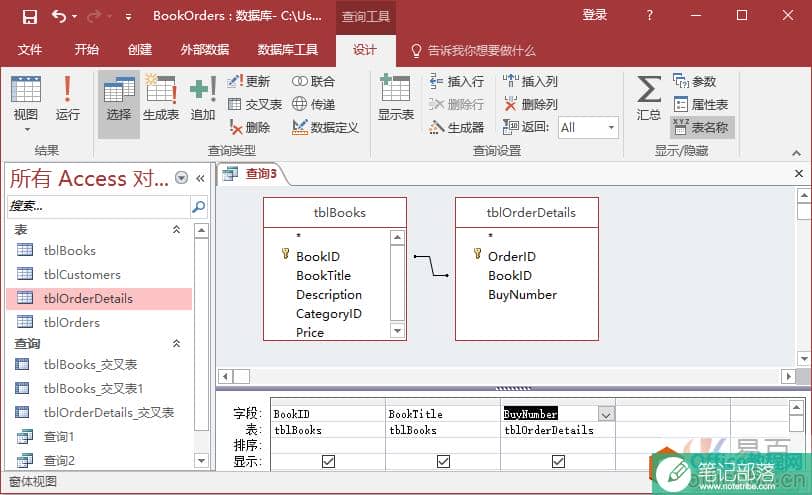Choose 交叉表 crosstab query

255,104
